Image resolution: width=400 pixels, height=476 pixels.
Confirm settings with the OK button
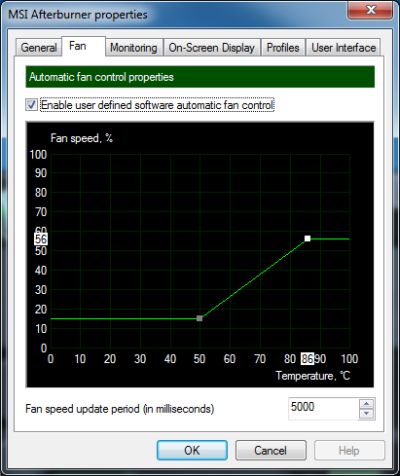pyautogui.click(x=192, y=450)
